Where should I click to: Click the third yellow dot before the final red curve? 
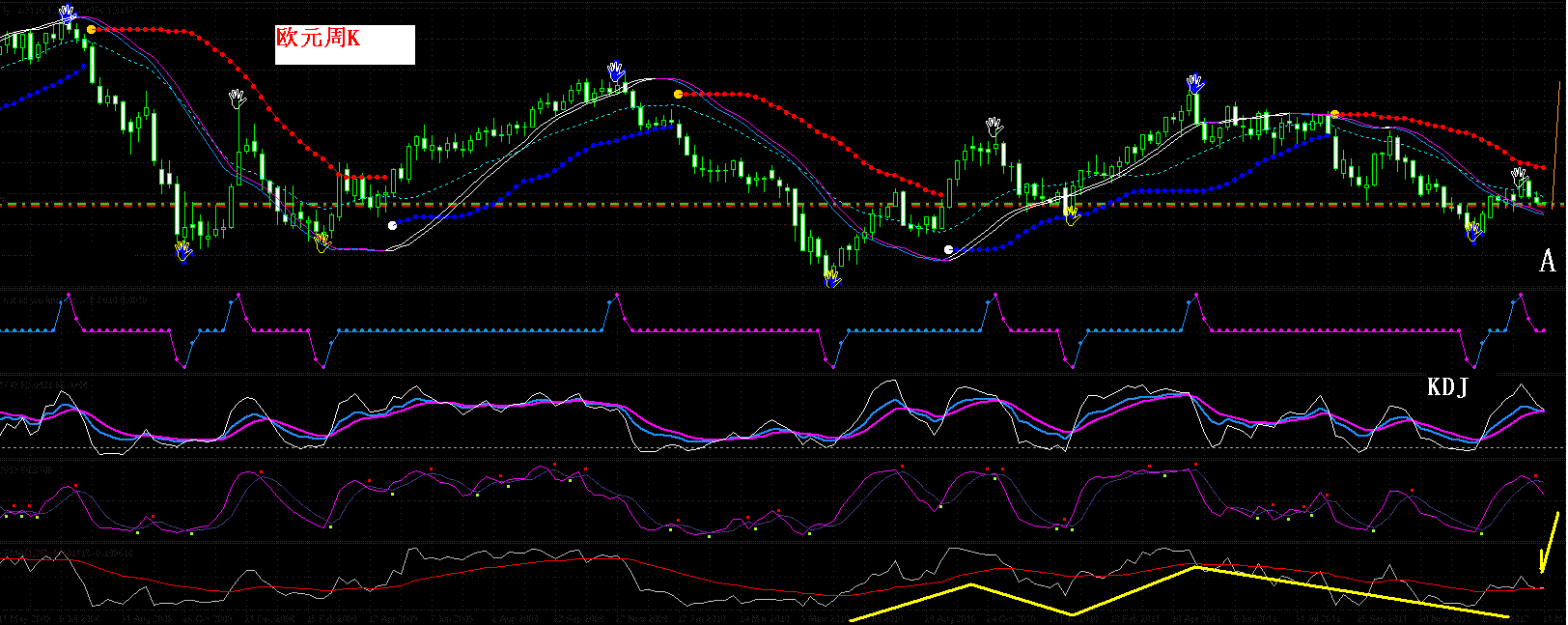click(x=1334, y=114)
